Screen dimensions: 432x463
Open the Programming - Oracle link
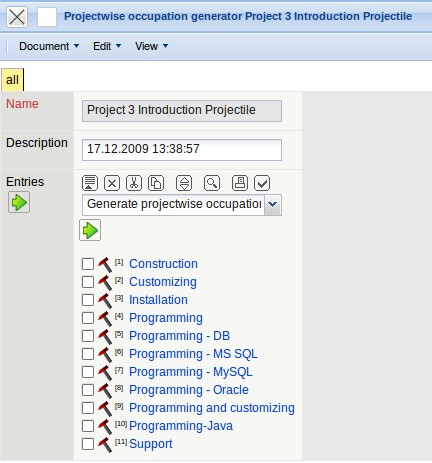(189, 390)
